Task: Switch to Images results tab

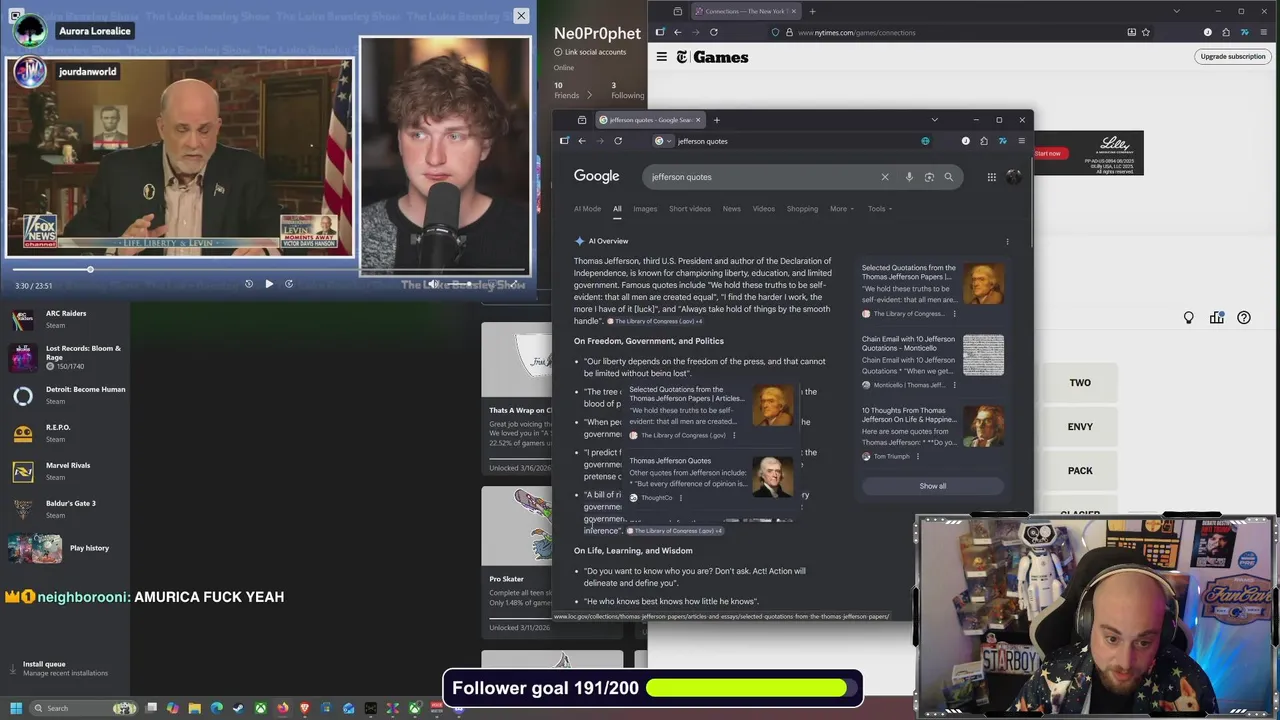Action: 645,209
